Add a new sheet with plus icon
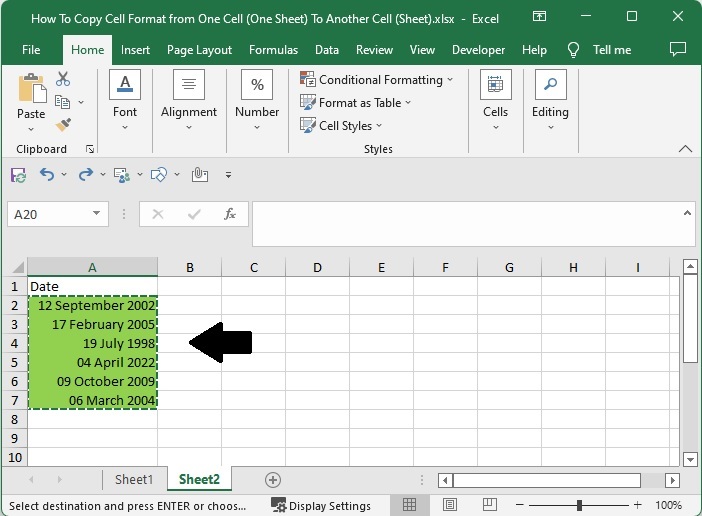702x516 pixels. 273,480
